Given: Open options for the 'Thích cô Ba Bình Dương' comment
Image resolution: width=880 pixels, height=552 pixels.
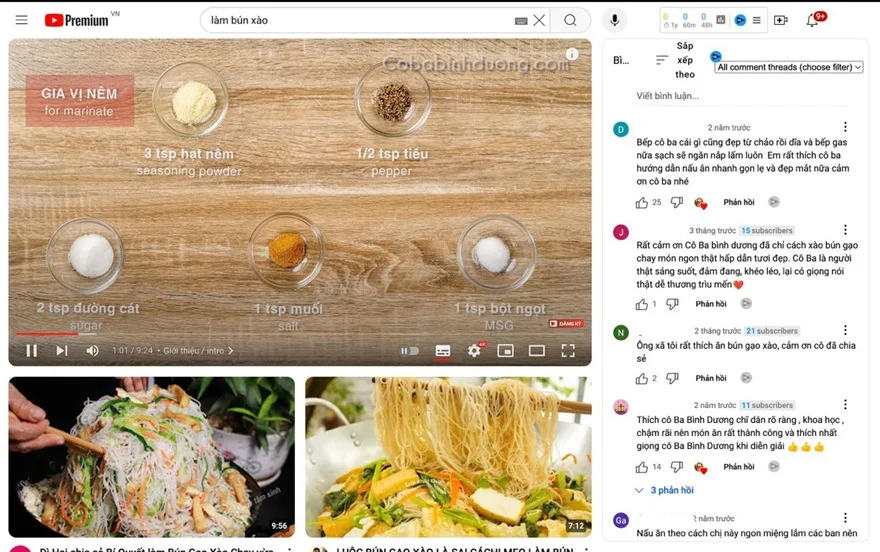Looking at the screenshot, I should click(x=845, y=404).
